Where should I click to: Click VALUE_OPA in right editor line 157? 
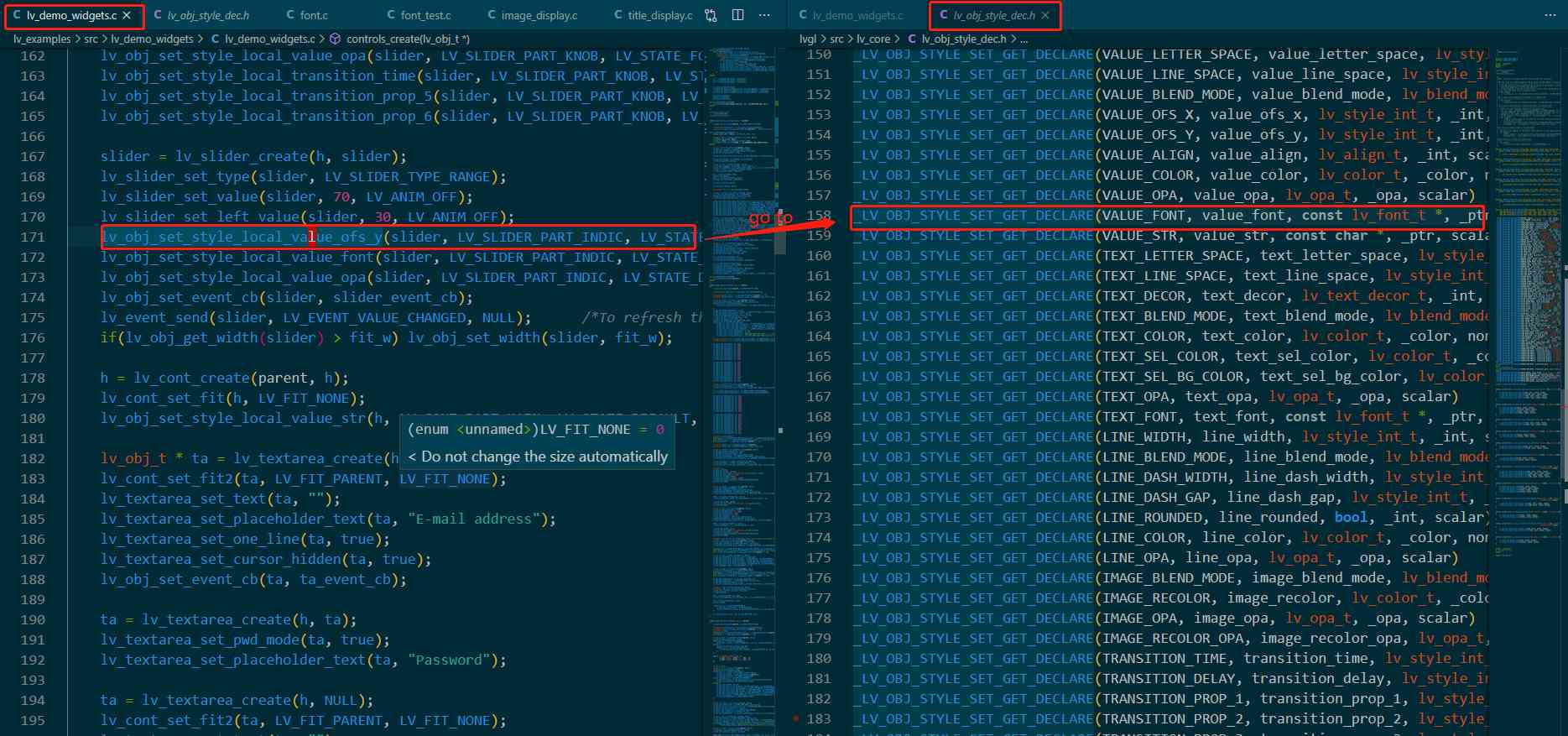click(1139, 196)
